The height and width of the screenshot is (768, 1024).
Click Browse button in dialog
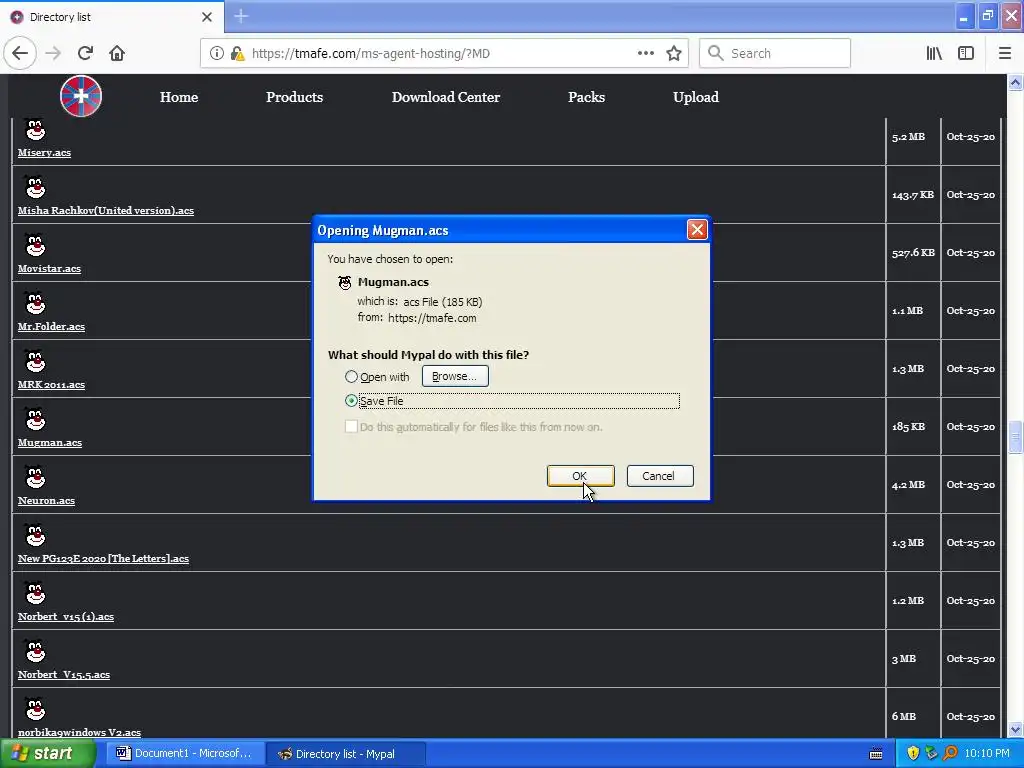tap(455, 376)
